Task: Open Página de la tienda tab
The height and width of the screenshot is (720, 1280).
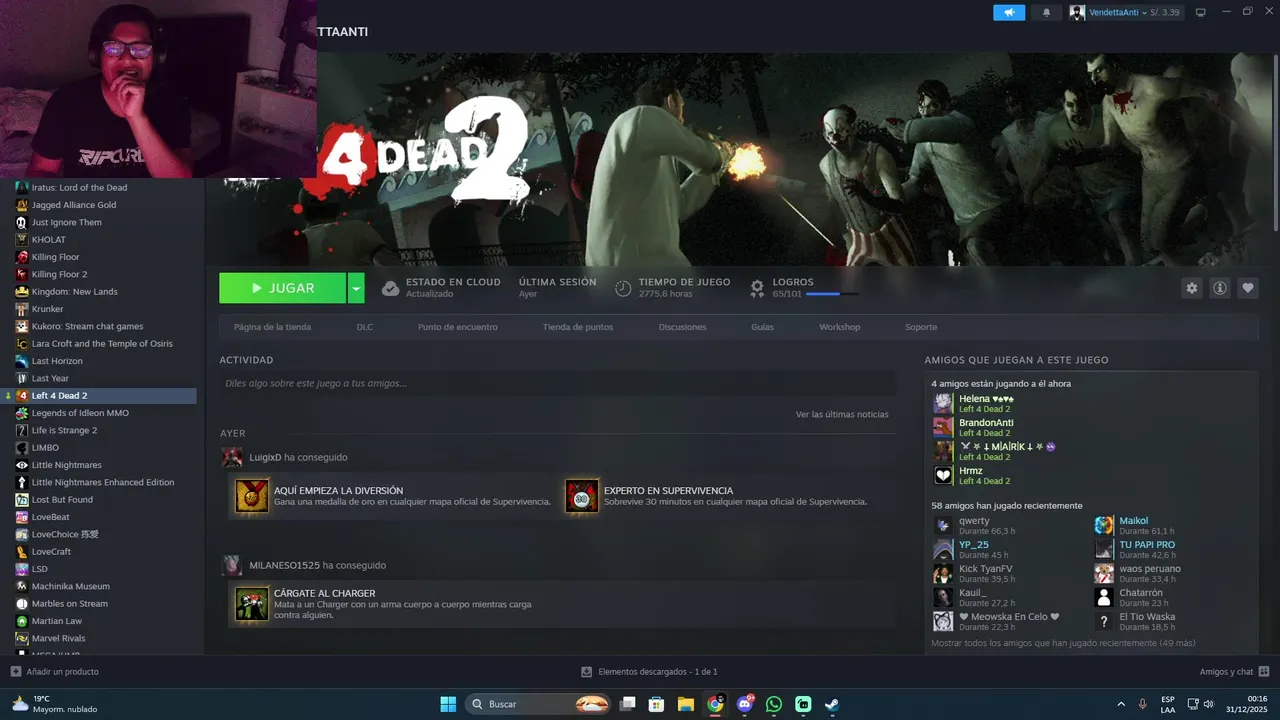Action: point(272,327)
